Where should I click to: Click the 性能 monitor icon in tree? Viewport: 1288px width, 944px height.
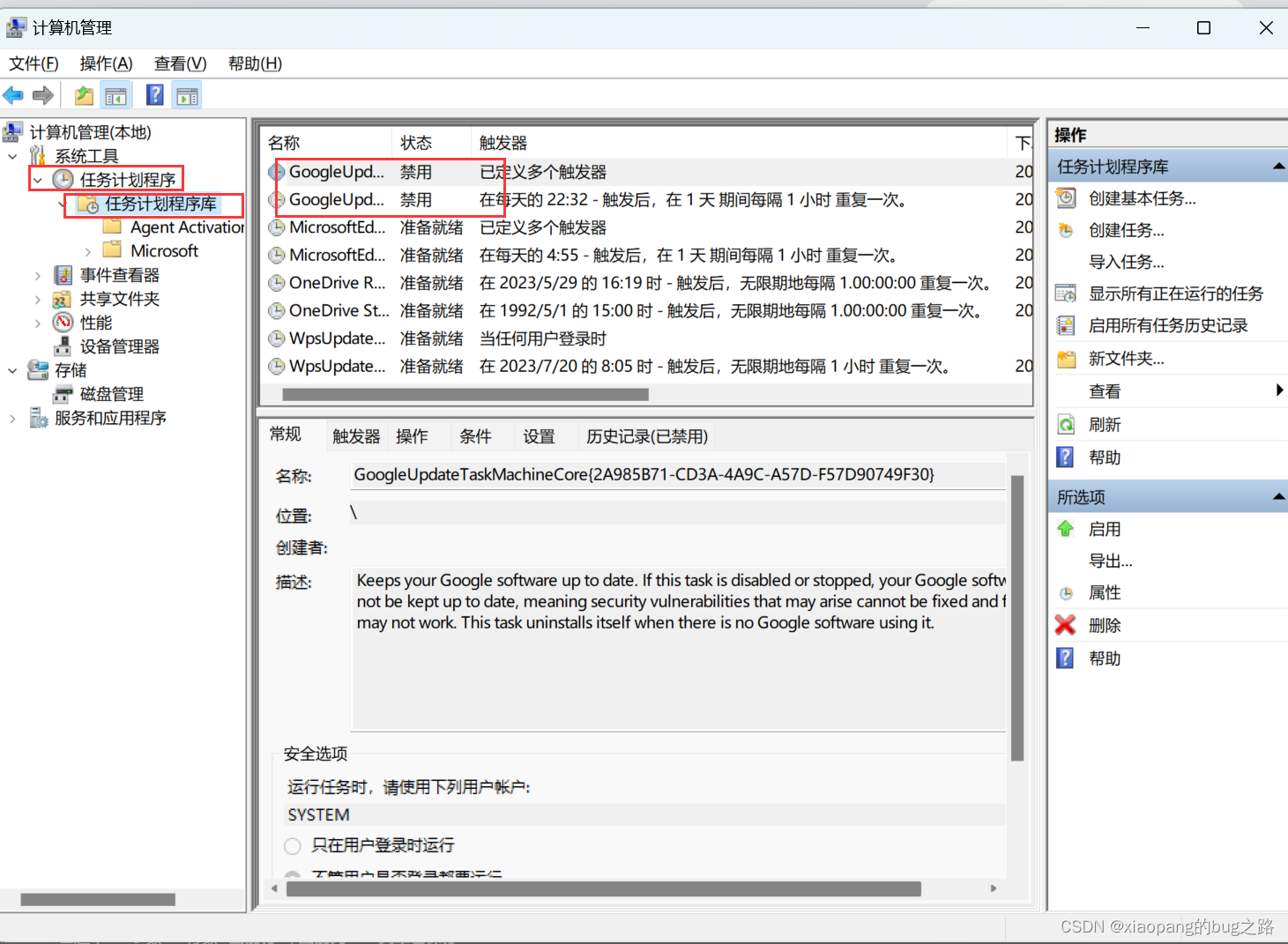click(63, 323)
